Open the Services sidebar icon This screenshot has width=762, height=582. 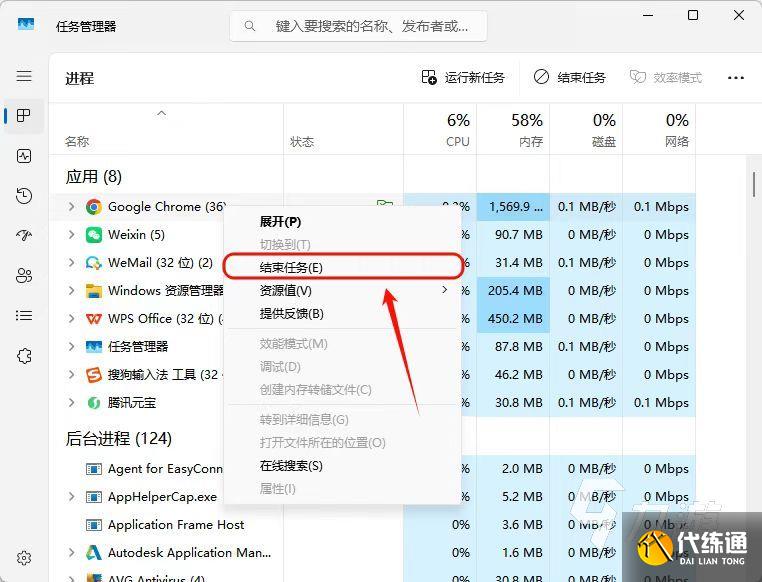(x=24, y=356)
